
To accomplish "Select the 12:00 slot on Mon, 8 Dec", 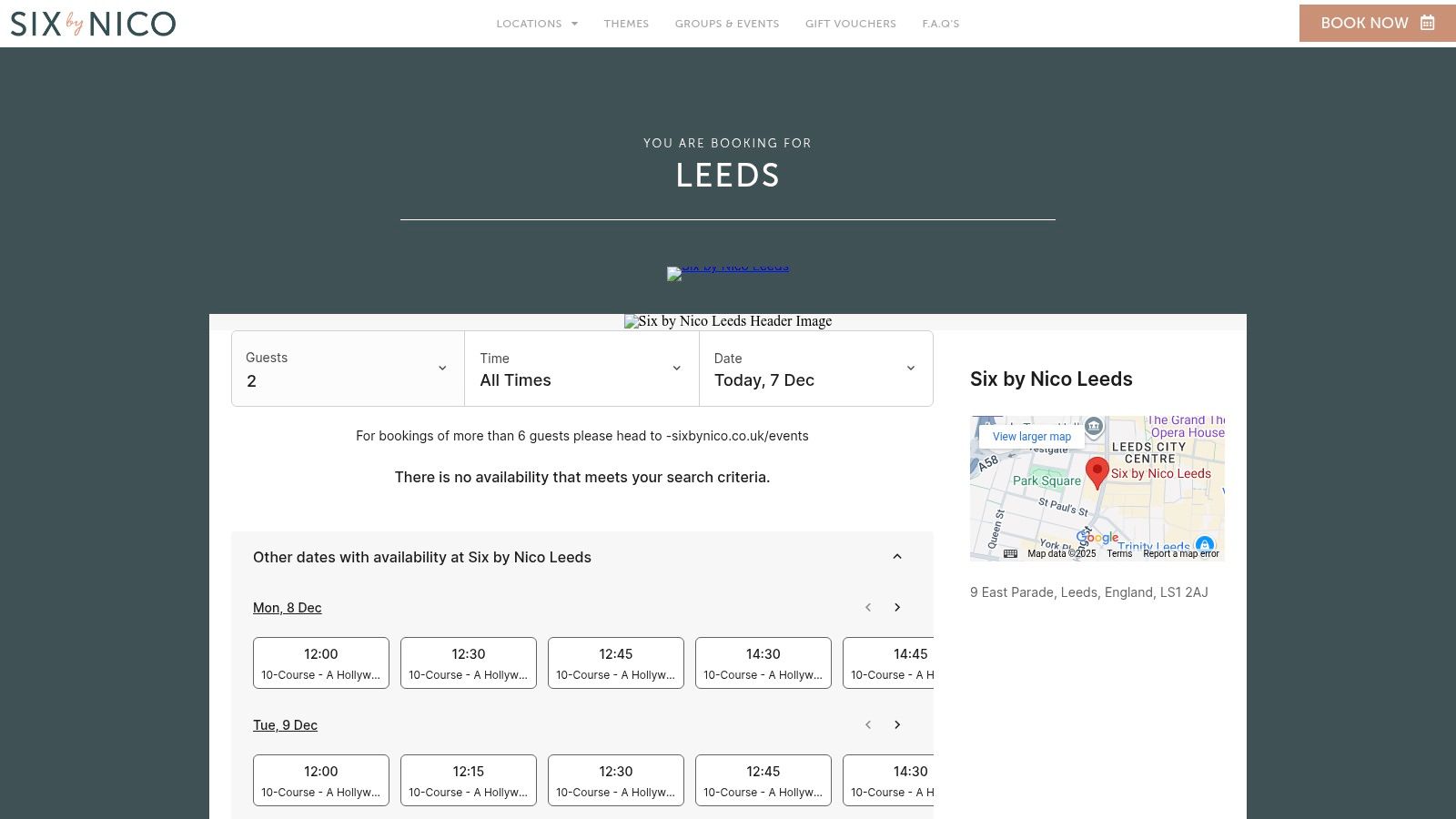I will point(321,662).
